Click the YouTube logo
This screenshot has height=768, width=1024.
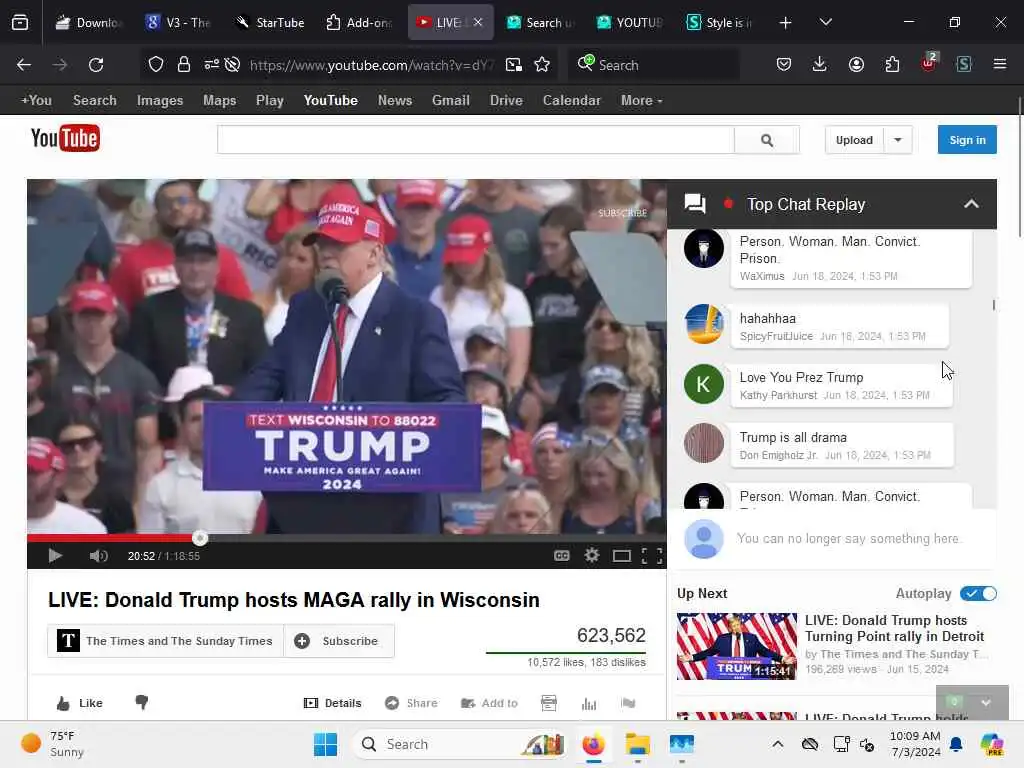pyautogui.click(x=65, y=138)
